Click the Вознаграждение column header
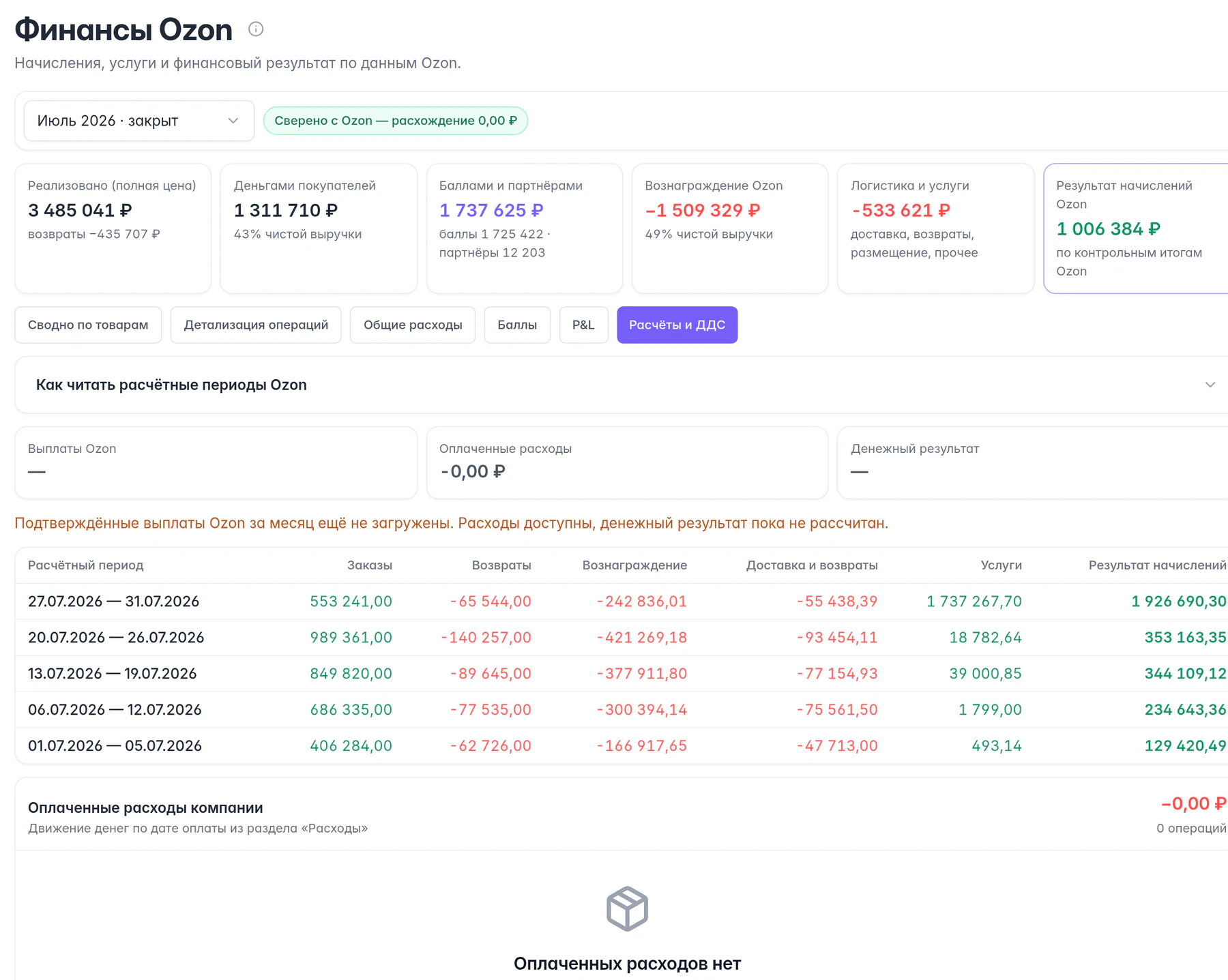 coord(634,565)
